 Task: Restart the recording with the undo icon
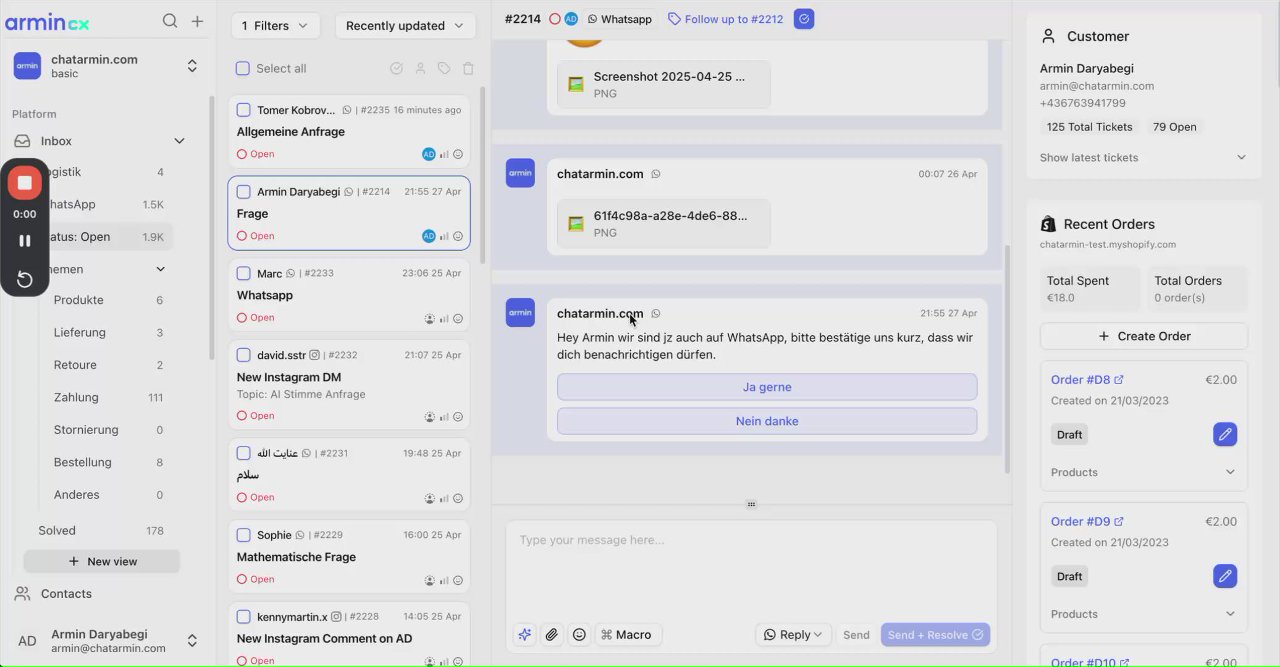point(25,279)
